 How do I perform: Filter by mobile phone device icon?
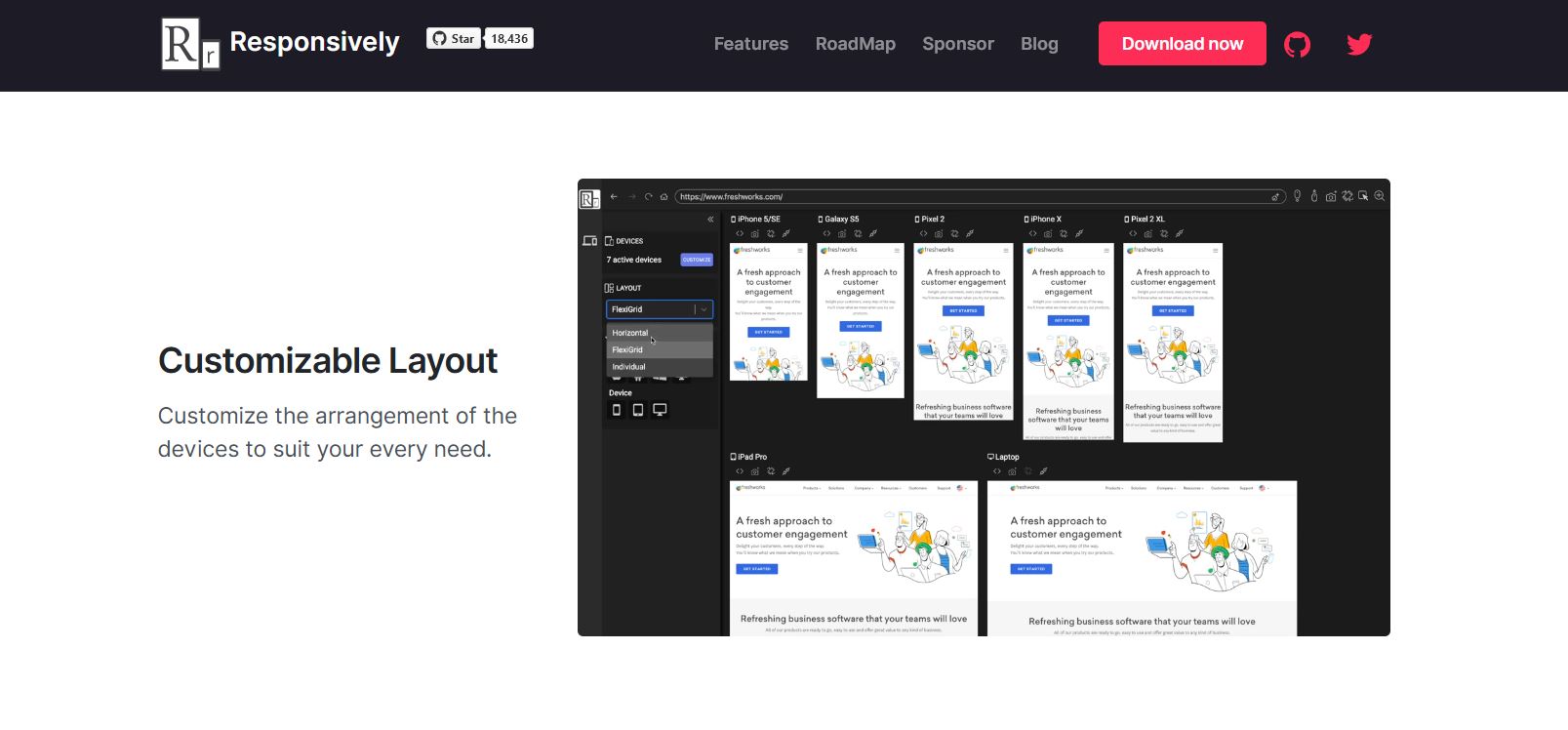click(617, 410)
